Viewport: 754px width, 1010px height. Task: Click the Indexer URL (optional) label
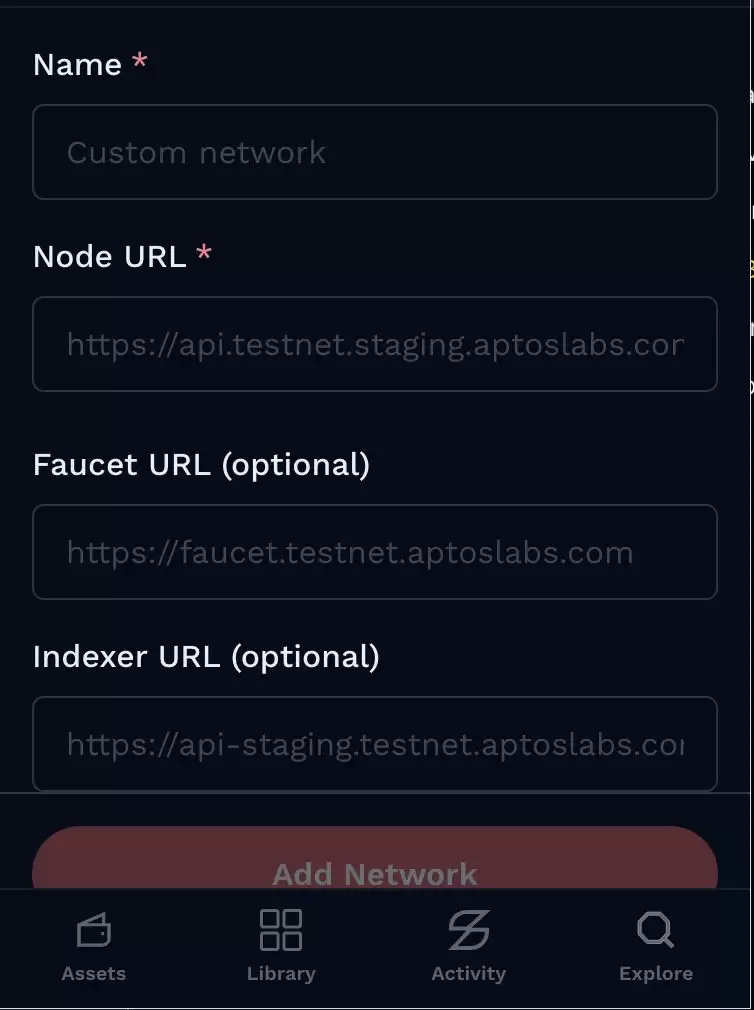206,656
